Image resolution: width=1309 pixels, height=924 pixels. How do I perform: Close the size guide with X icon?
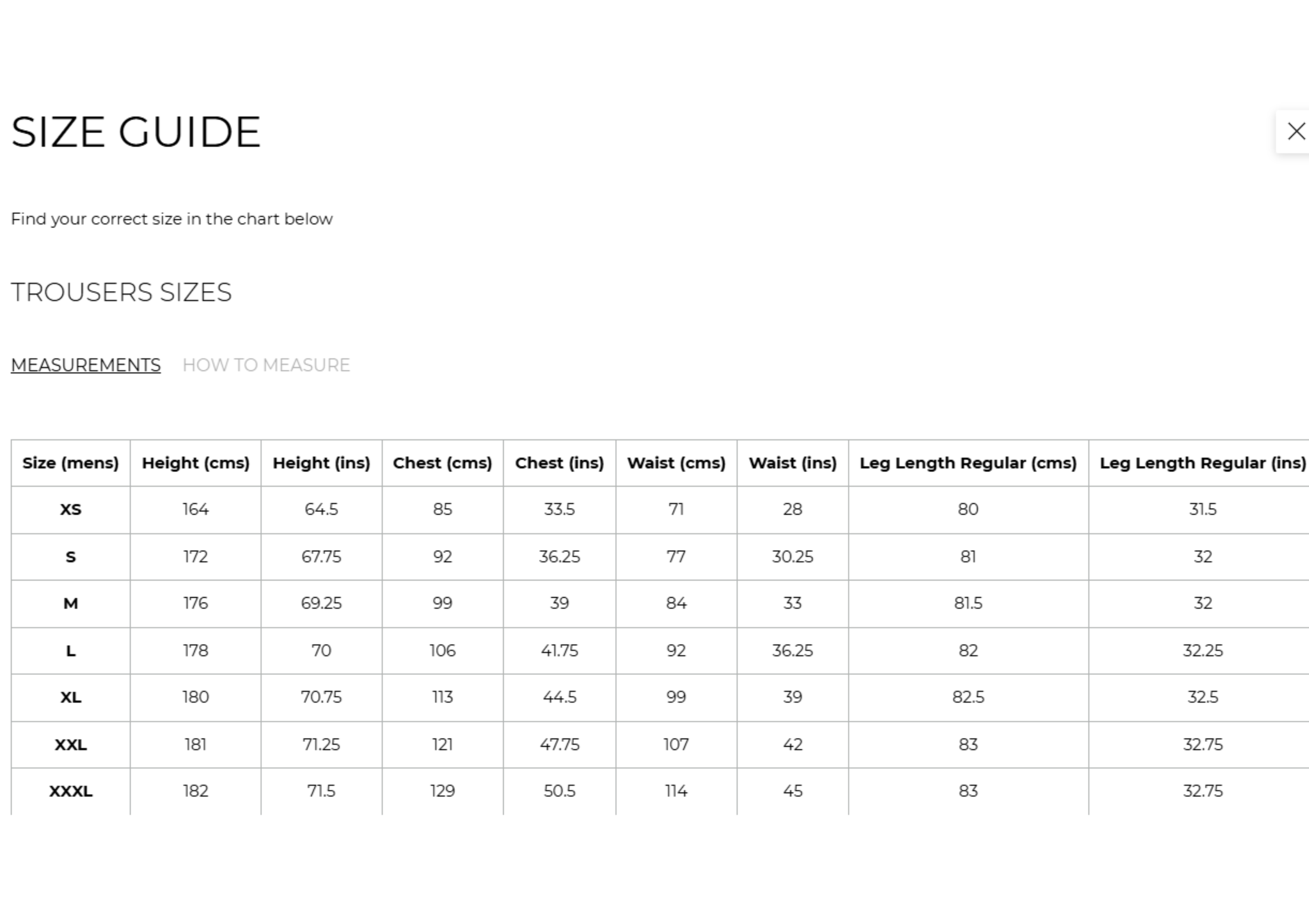point(1294,132)
